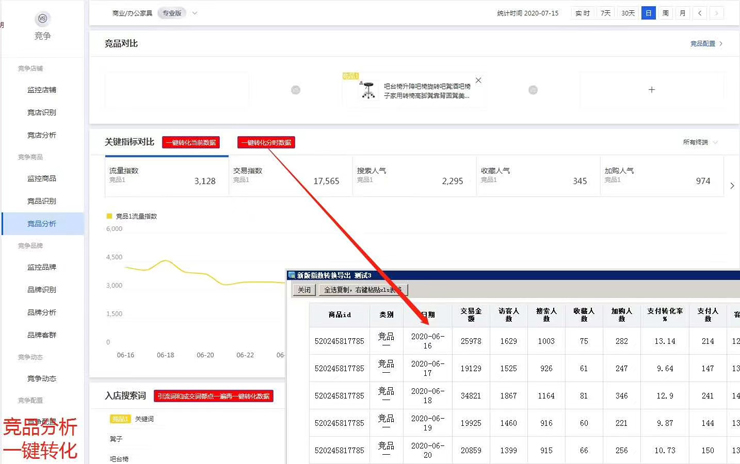Open 竞品配置 settings link
The height and width of the screenshot is (464, 740).
click(706, 44)
